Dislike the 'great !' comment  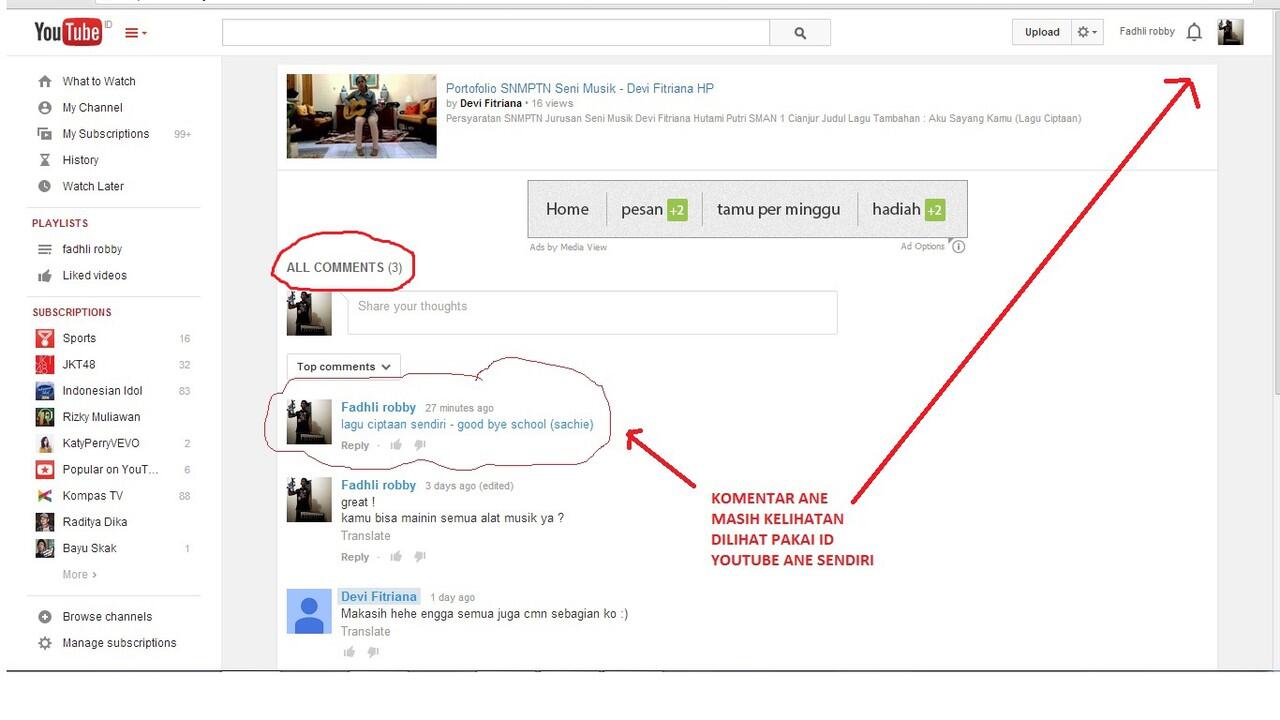(x=420, y=557)
